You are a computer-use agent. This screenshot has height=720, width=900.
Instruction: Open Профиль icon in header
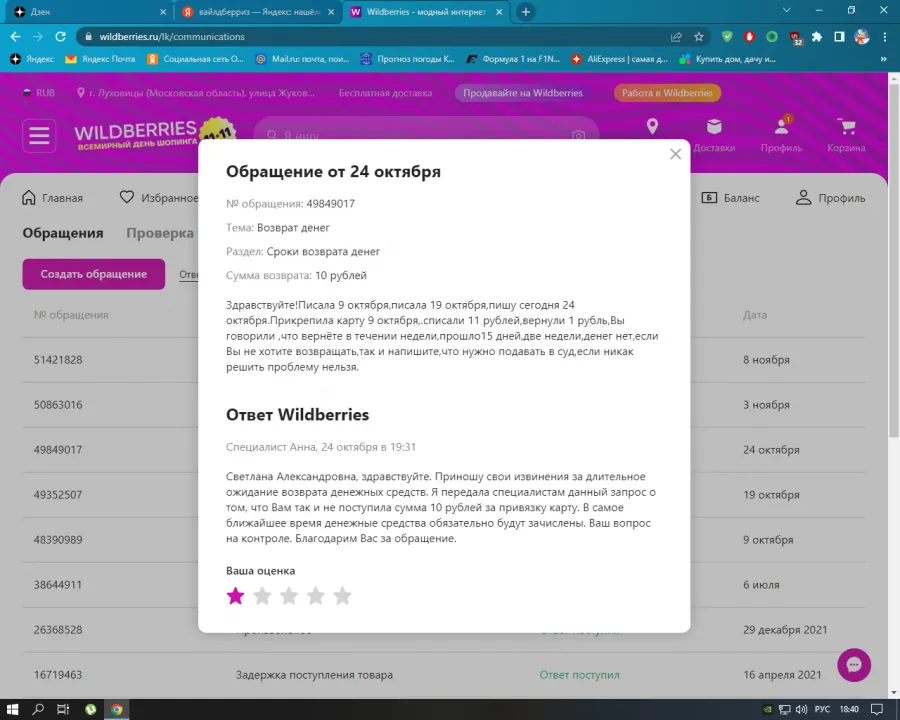pyautogui.click(x=781, y=135)
